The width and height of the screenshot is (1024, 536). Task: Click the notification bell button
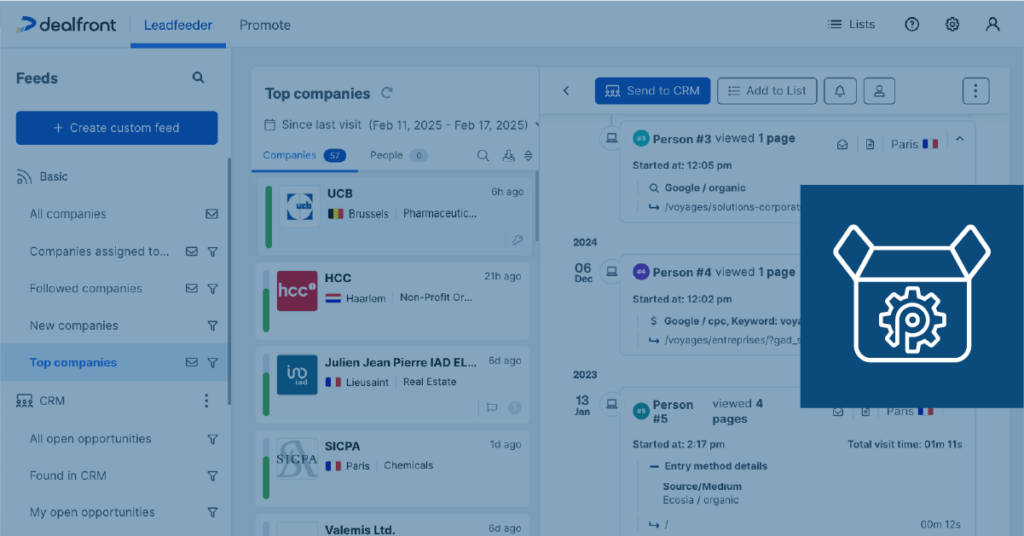(840, 91)
